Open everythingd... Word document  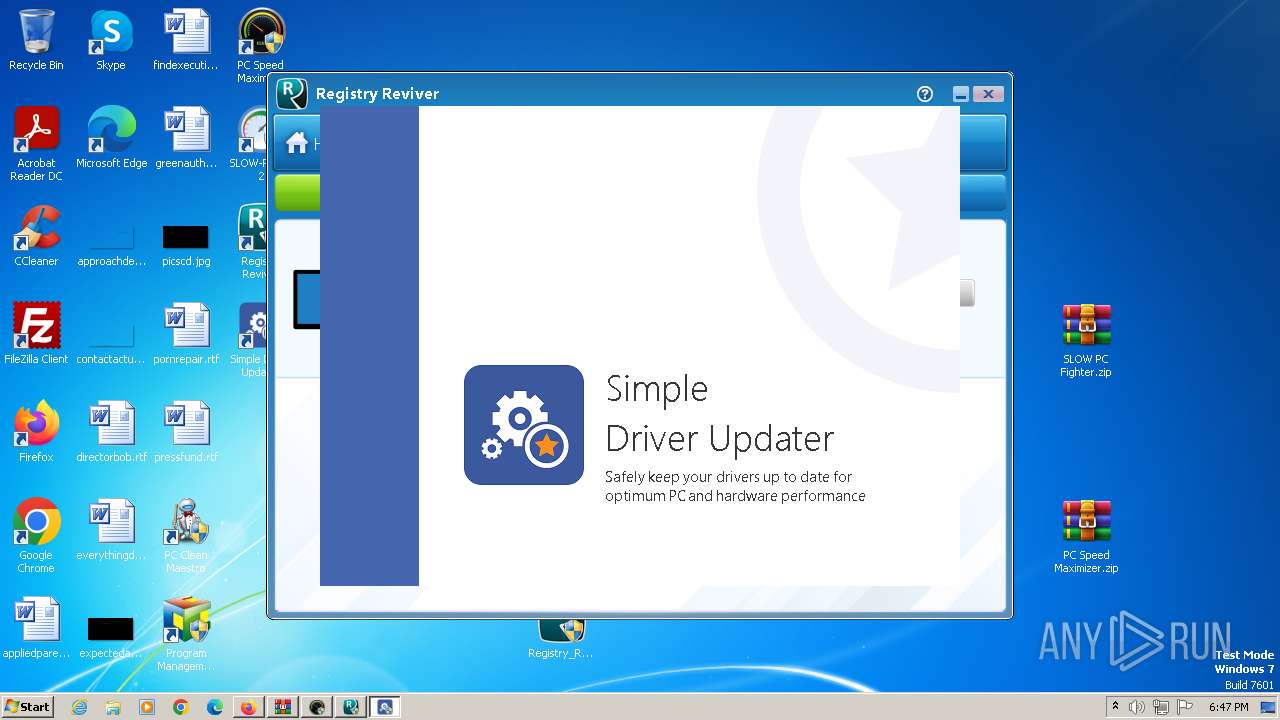pos(111,531)
